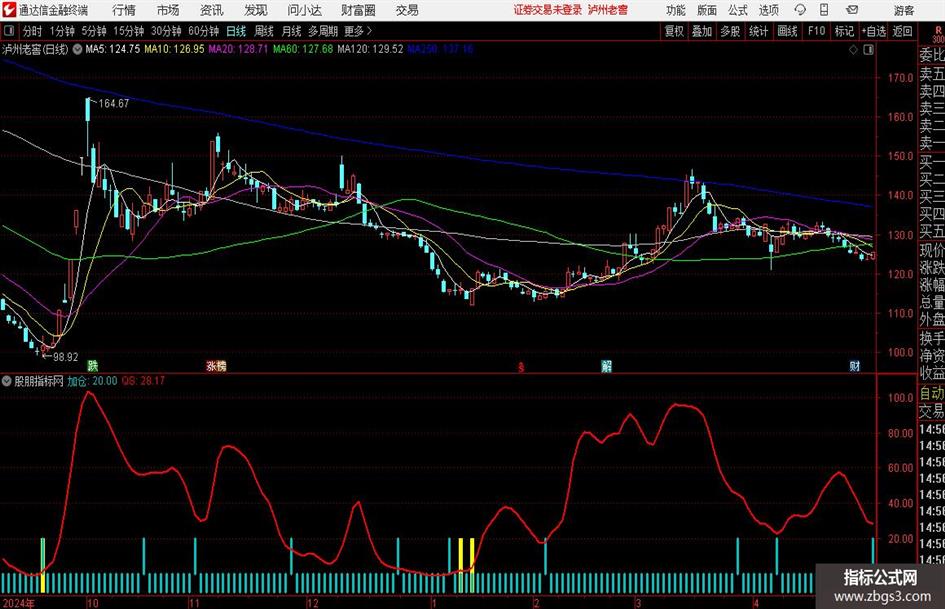This screenshot has width=945, height=609.
Task: Click the 泸州老窖 stock name in title bar
Action: pos(608,10)
